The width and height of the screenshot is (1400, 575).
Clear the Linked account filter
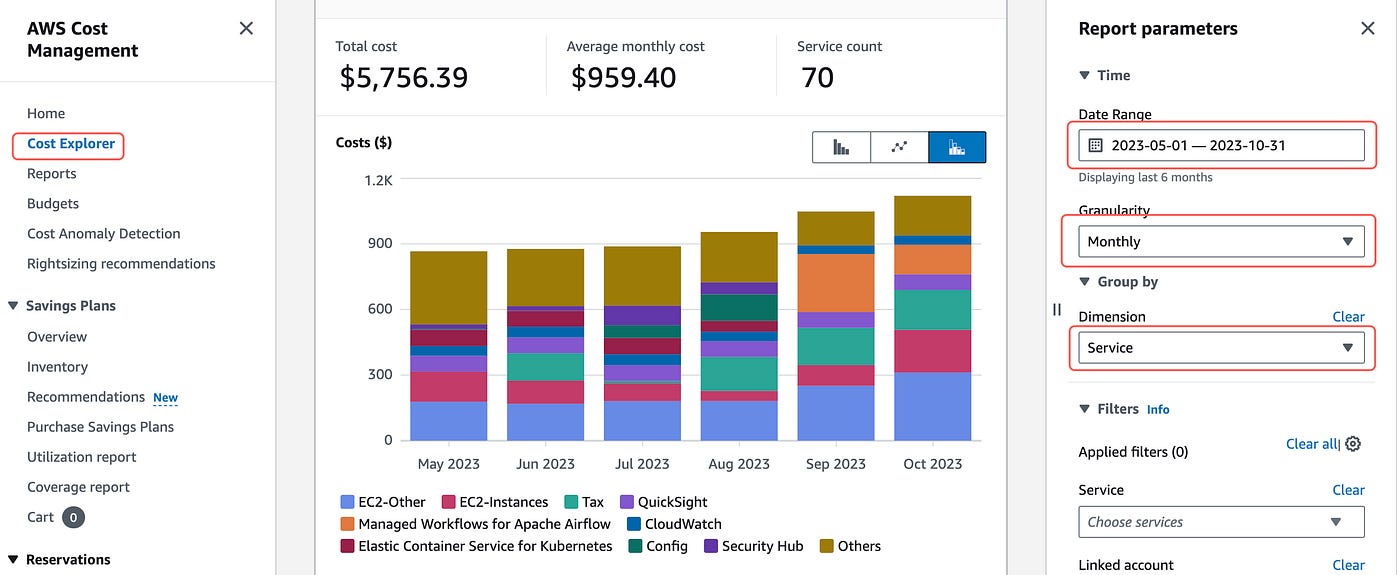click(1348, 566)
